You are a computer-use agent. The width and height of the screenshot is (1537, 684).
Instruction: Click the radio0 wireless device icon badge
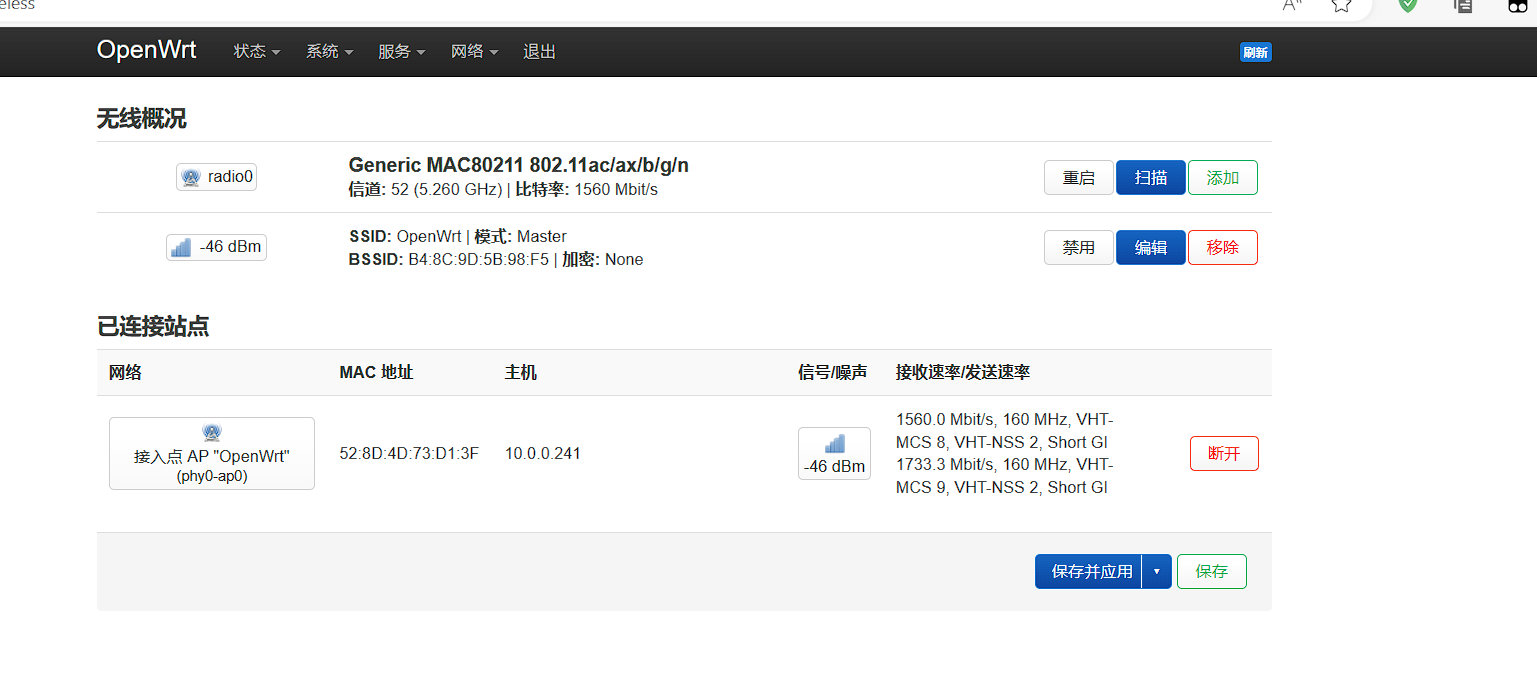216,177
